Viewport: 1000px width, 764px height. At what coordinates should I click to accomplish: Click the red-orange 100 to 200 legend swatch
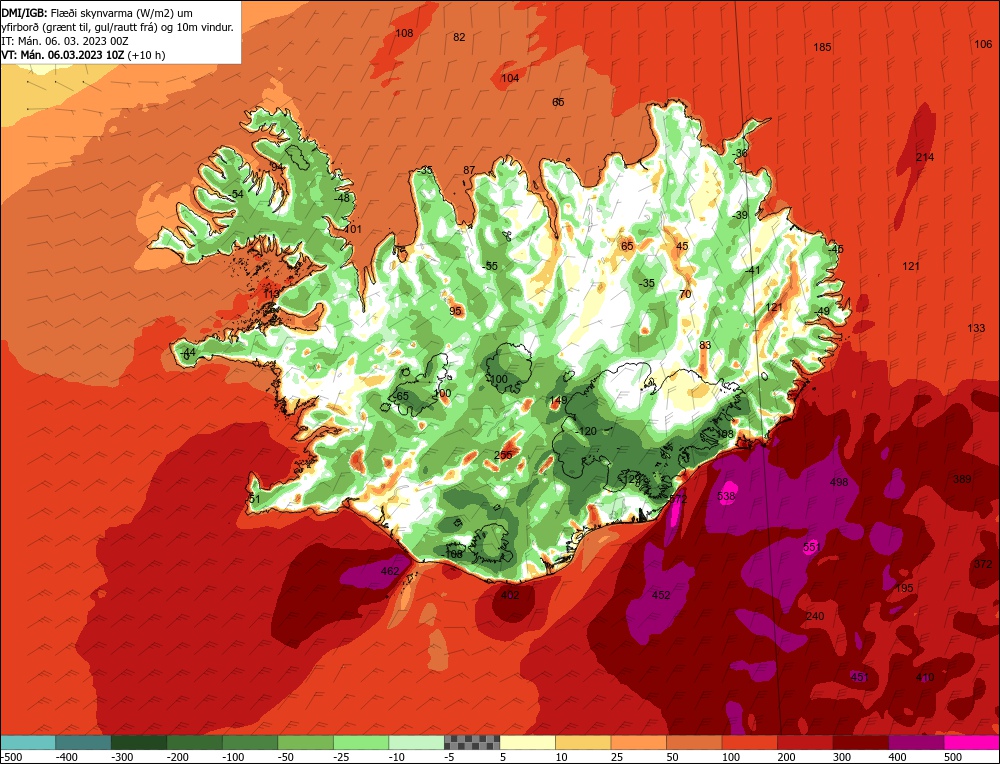point(749,742)
